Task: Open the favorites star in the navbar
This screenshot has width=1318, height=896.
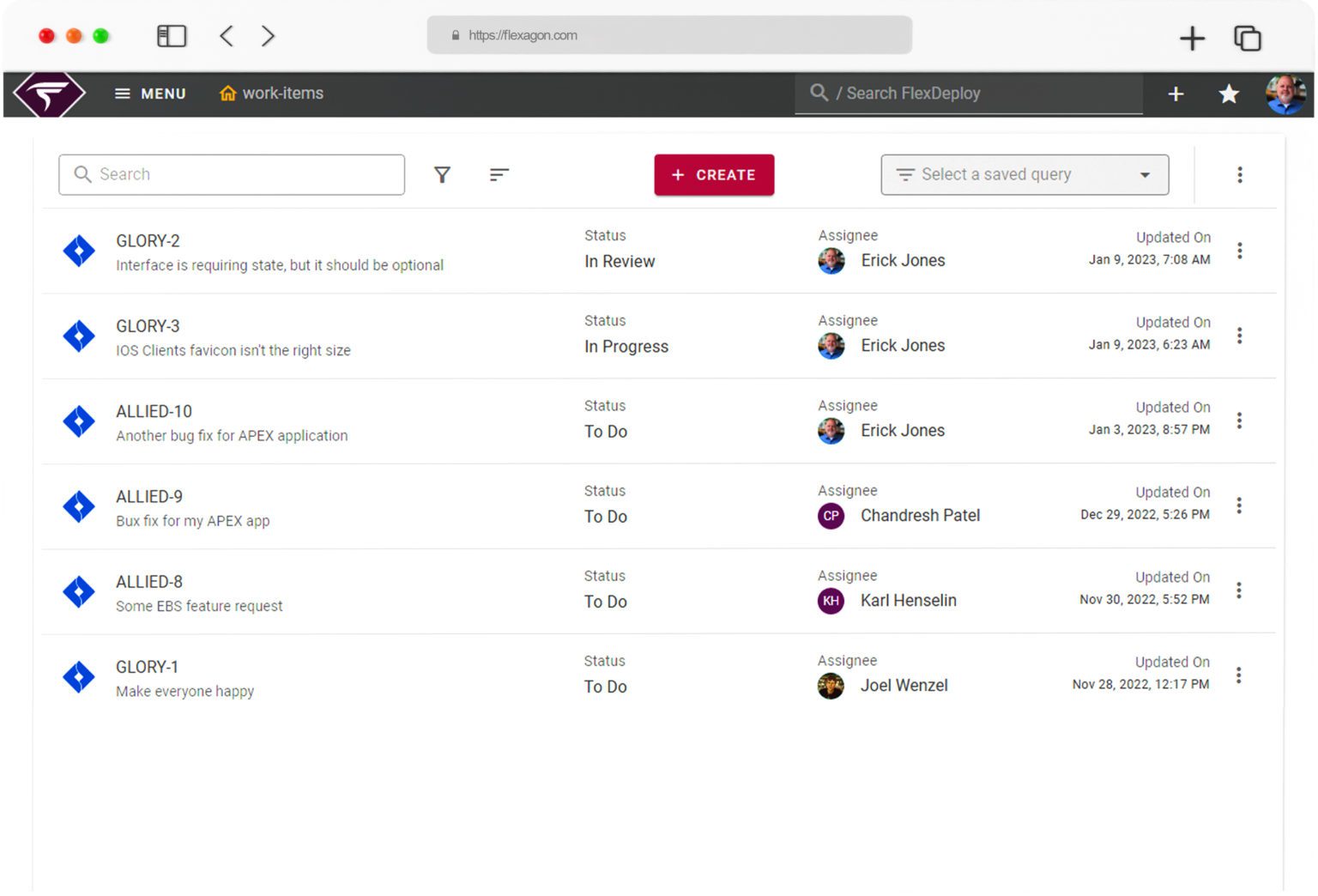Action: click(x=1230, y=94)
